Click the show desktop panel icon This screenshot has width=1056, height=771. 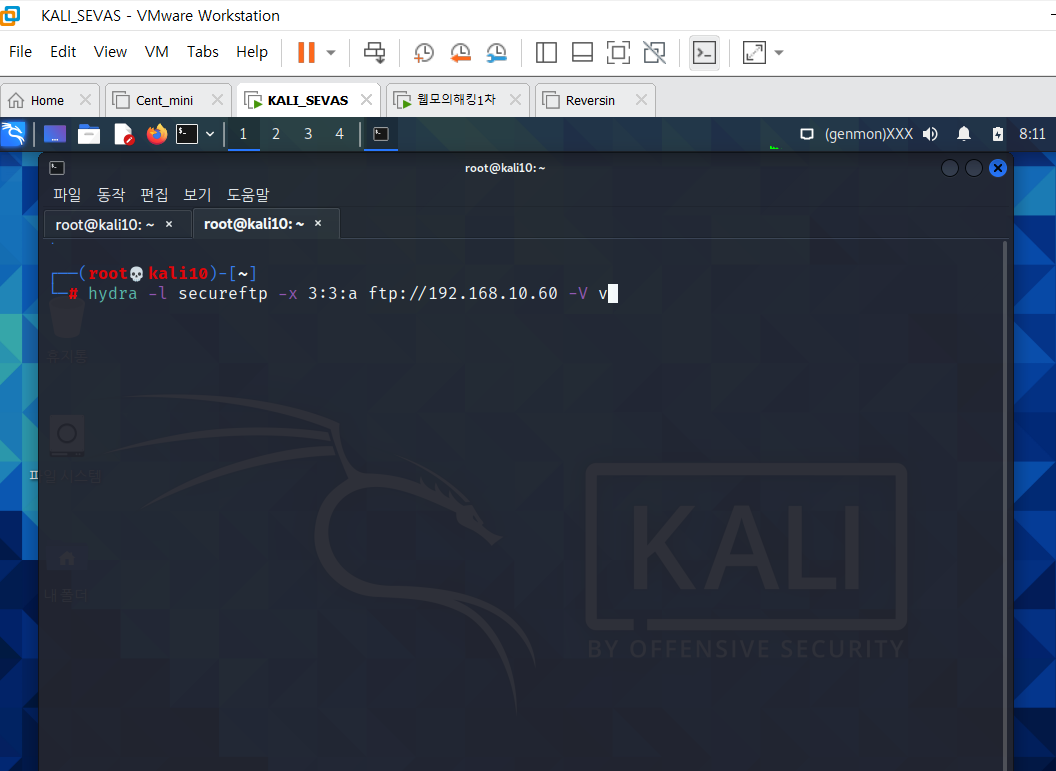pyautogui.click(x=55, y=134)
